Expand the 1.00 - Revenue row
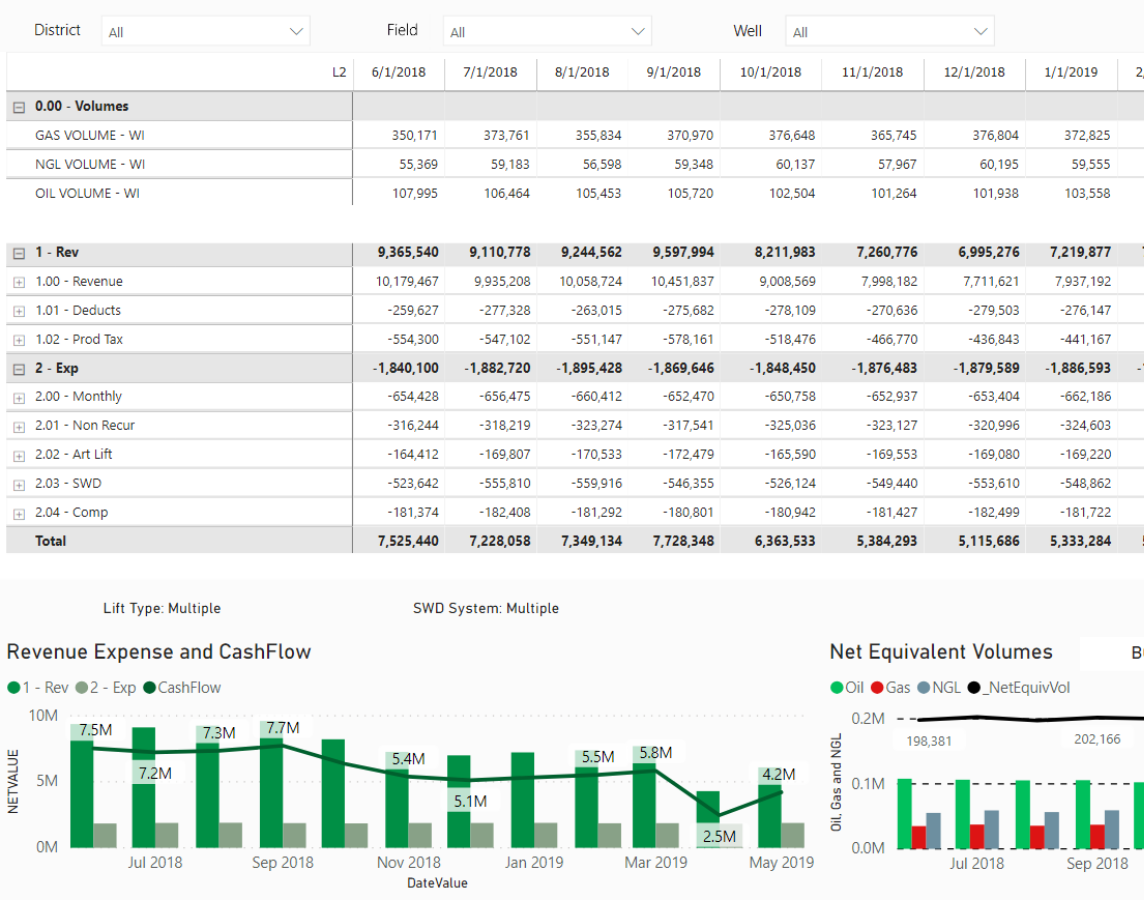1144x900 pixels. click(19, 283)
